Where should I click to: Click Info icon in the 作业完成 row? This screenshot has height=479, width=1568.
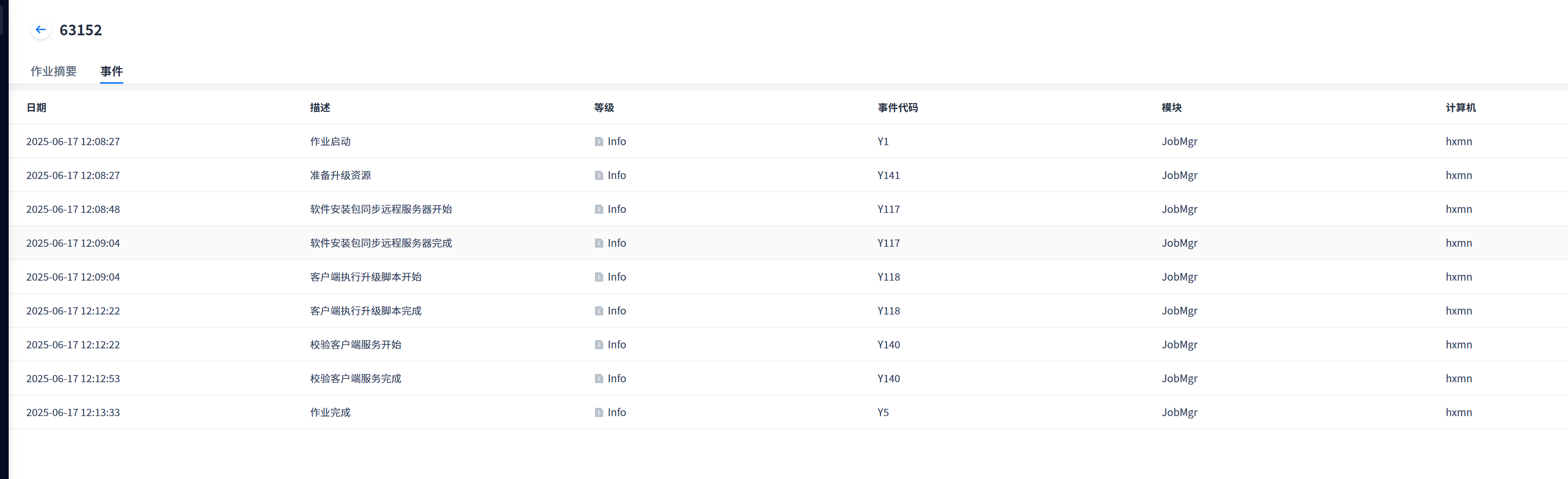[x=599, y=413]
